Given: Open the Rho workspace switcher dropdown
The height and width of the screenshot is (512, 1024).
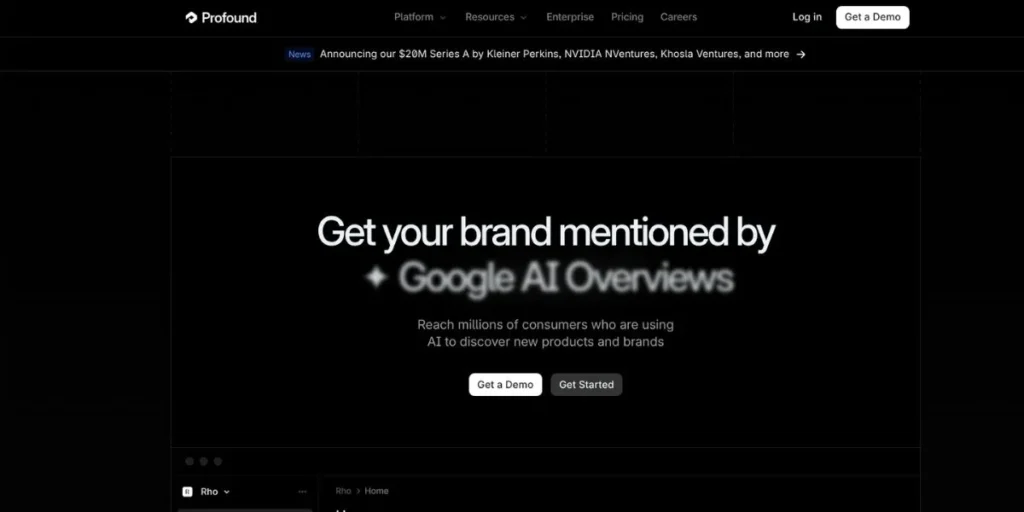Looking at the screenshot, I should pos(215,492).
